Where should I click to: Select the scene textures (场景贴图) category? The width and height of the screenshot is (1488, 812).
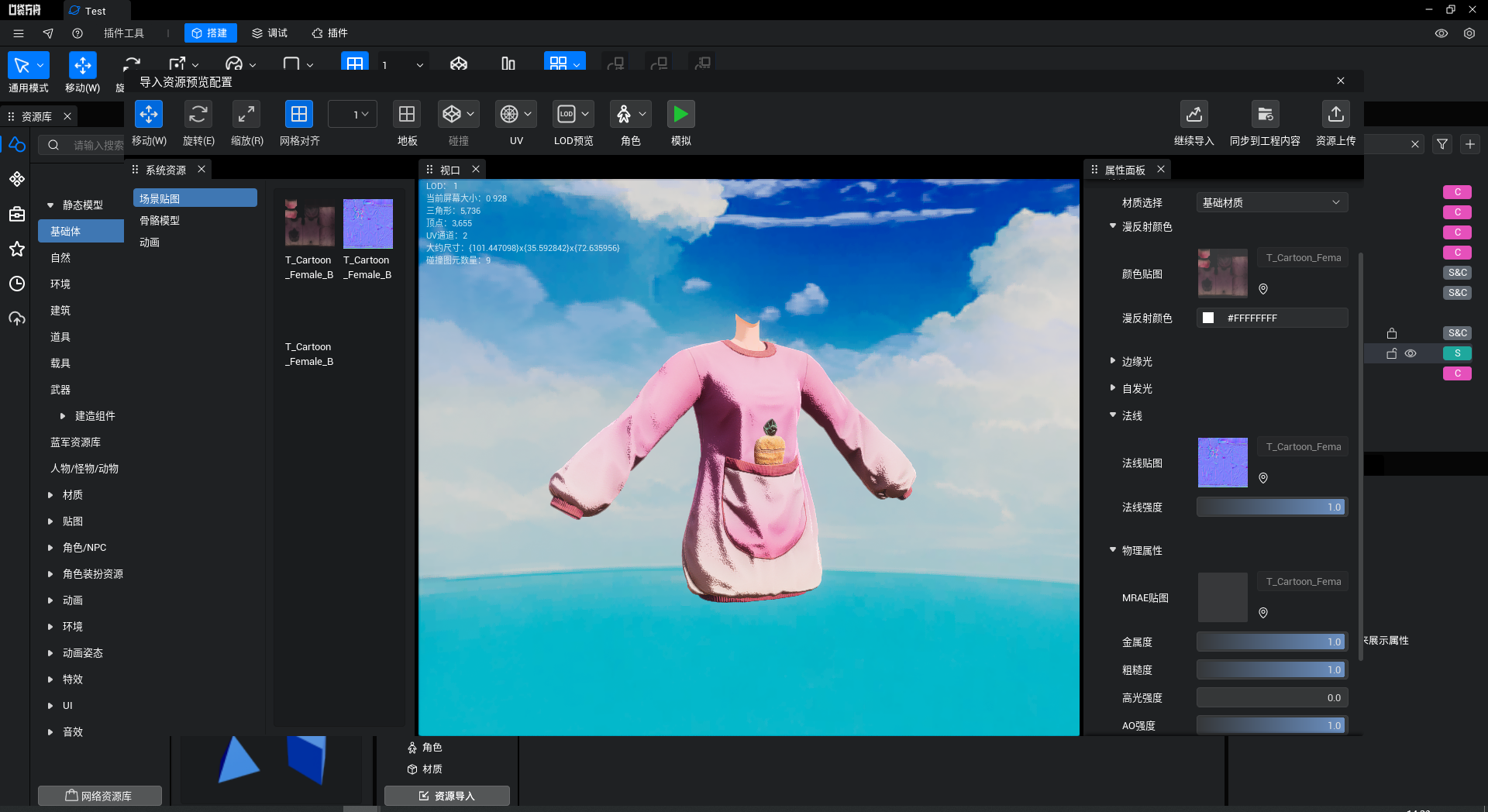pyautogui.click(x=195, y=198)
